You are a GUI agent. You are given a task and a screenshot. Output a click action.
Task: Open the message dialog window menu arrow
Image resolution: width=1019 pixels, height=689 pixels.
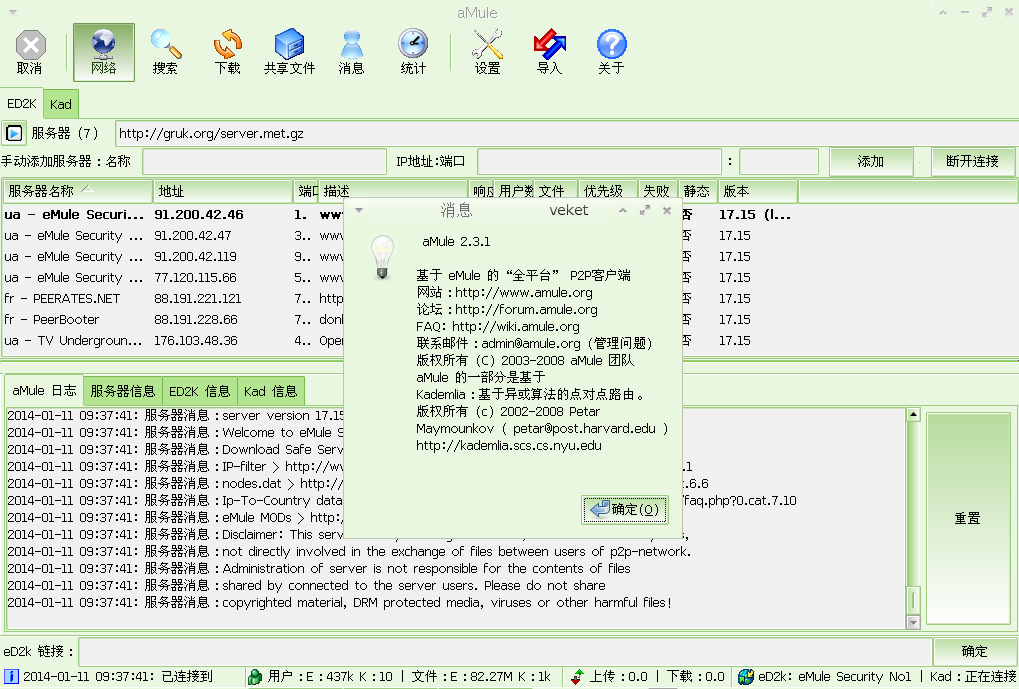tap(359, 210)
